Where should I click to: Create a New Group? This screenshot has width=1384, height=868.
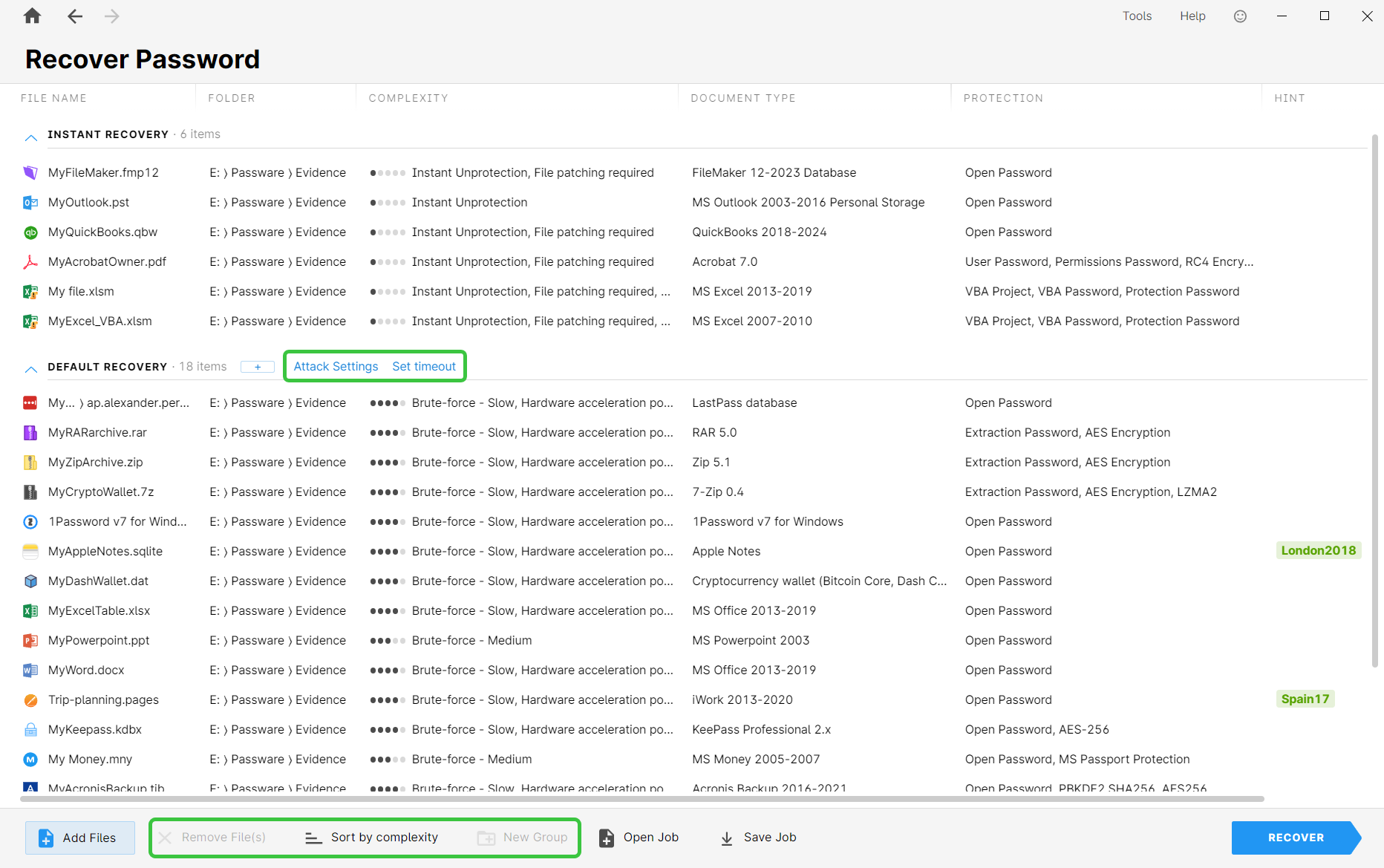[523, 838]
